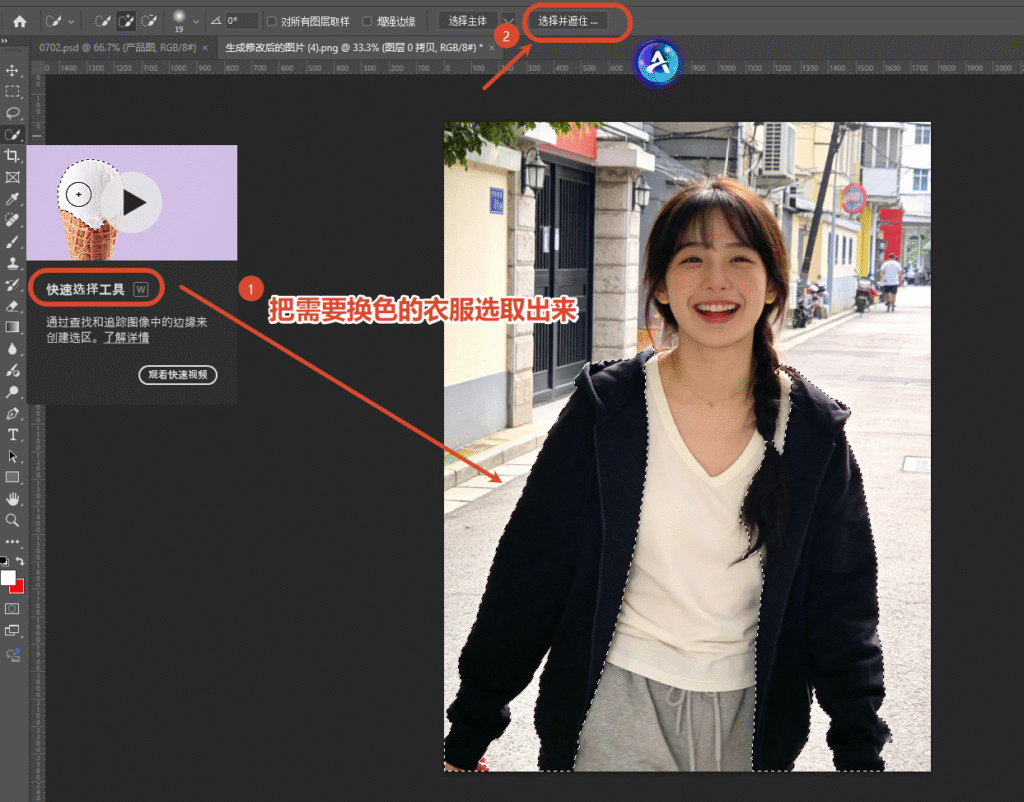
Task: Select the Eraser tool
Action: [x=12, y=306]
